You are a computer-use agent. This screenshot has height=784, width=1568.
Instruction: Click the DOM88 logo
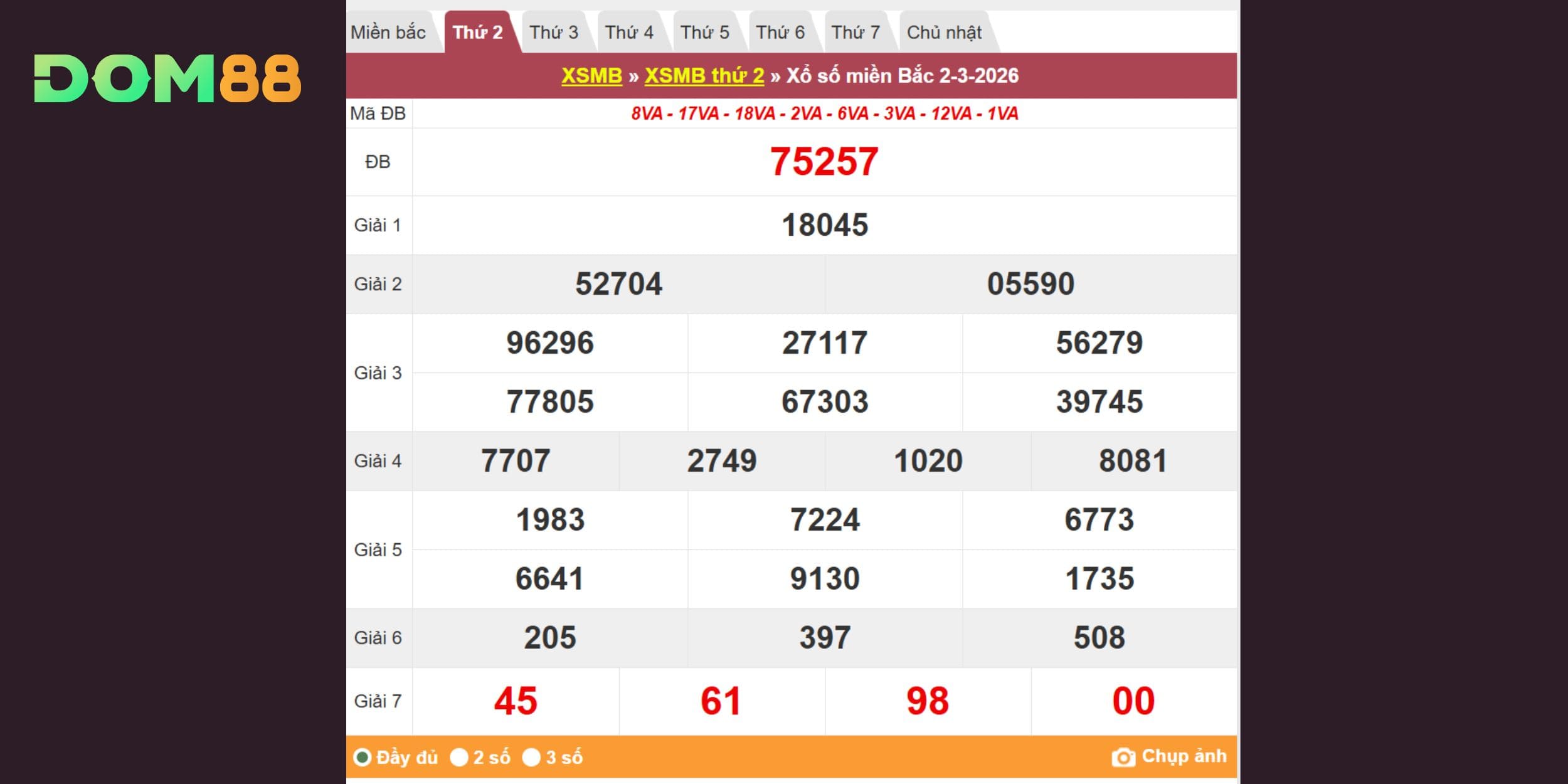(167, 78)
